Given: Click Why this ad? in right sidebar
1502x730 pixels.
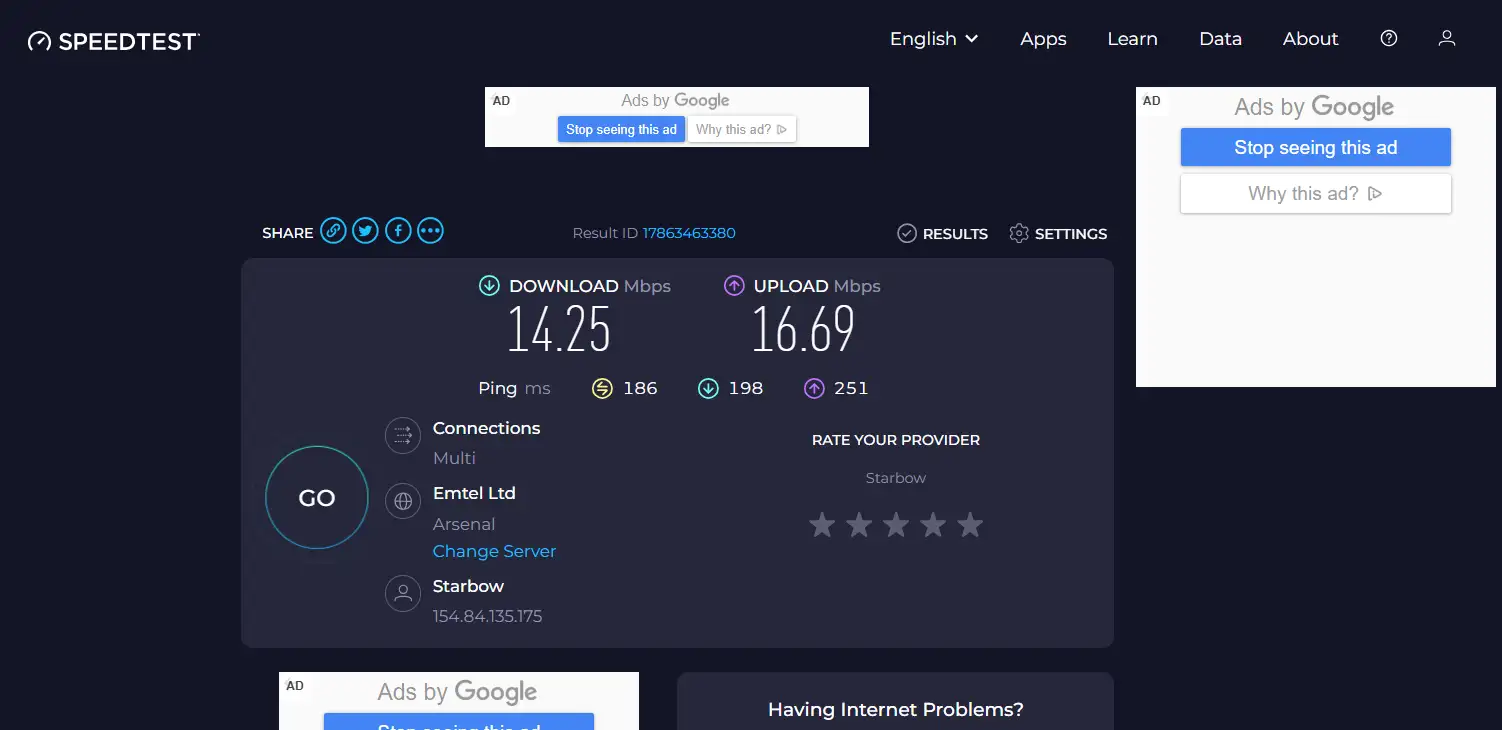Looking at the screenshot, I should pyautogui.click(x=1315, y=193).
